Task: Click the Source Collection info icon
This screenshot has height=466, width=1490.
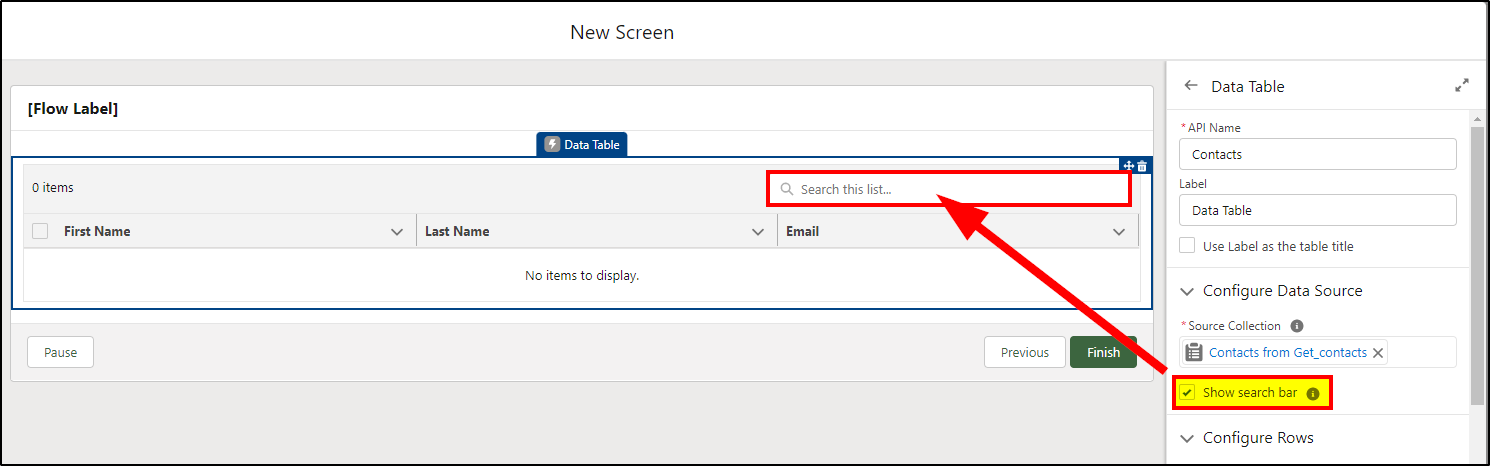Action: 1297,326
